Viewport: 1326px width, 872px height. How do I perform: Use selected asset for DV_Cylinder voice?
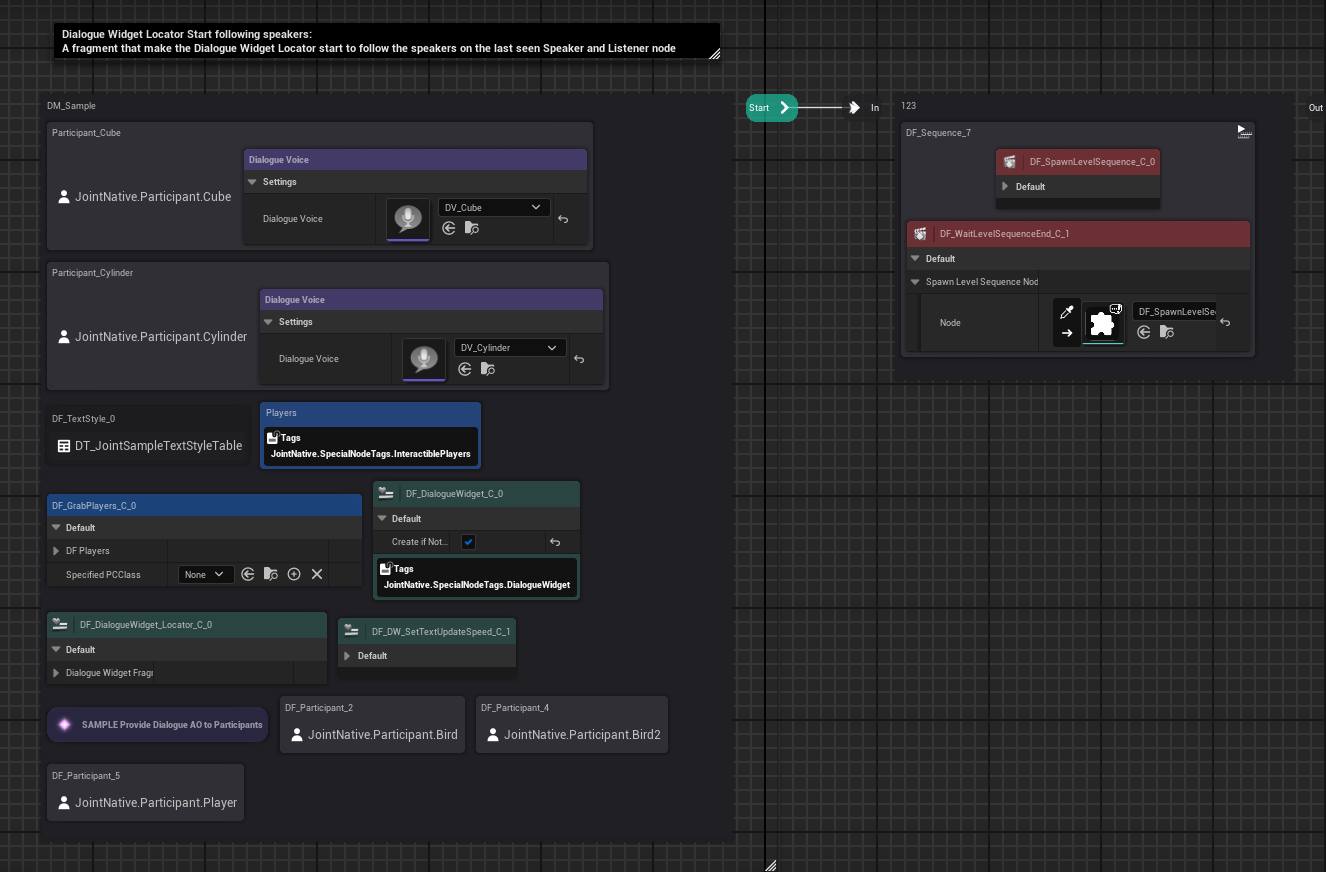465,369
